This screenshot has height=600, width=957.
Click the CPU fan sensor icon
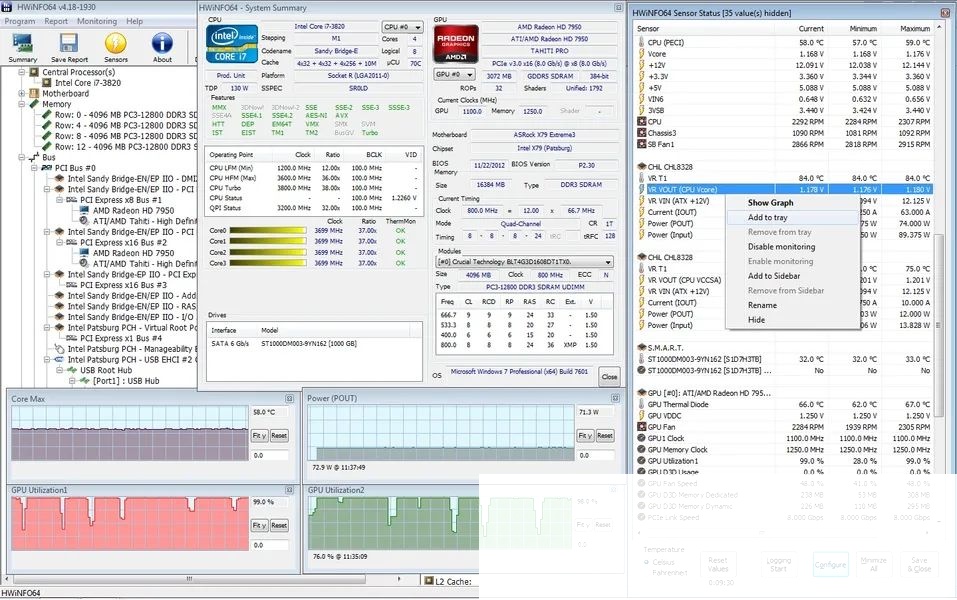point(641,121)
